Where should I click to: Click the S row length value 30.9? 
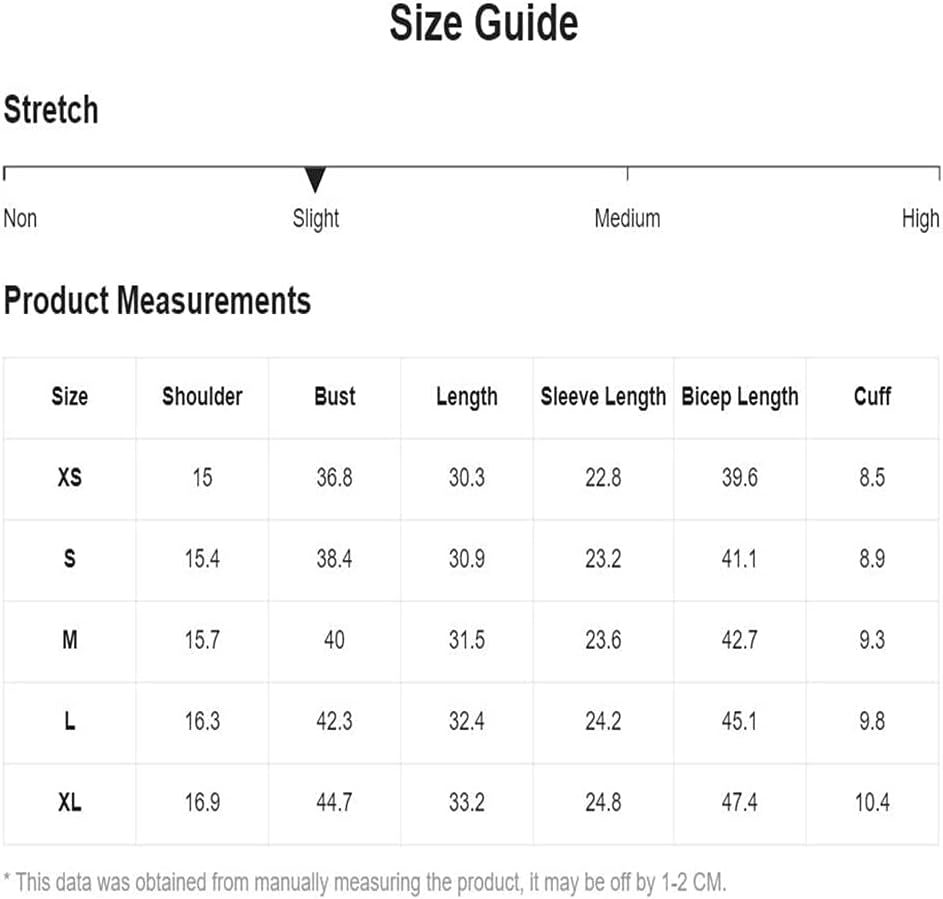pyautogui.click(x=467, y=559)
